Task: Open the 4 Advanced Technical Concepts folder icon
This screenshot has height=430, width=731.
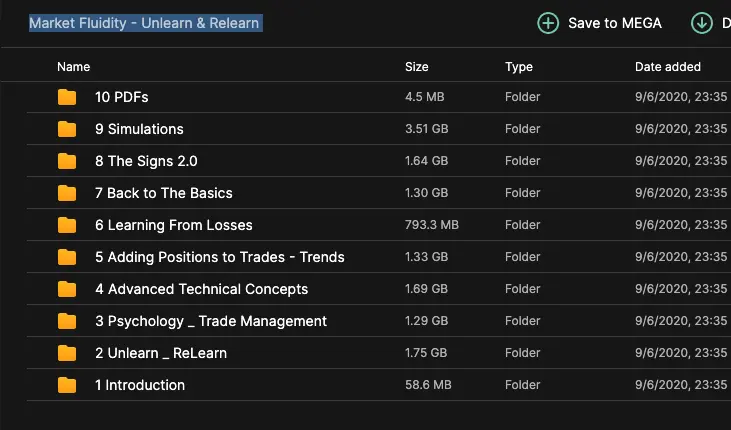Action: pyautogui.click(x=67, y=289)
